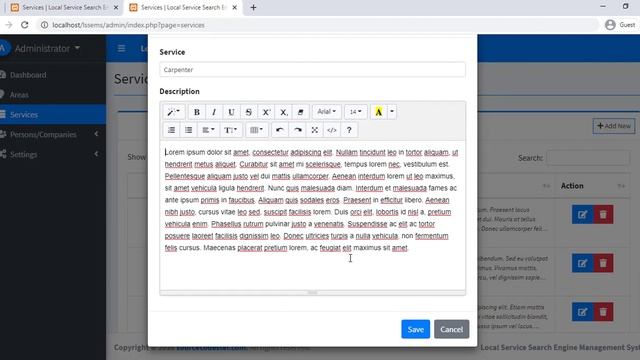640x360 pixels.
Task: Cancel the service dialog
Action: coord(451,329)
